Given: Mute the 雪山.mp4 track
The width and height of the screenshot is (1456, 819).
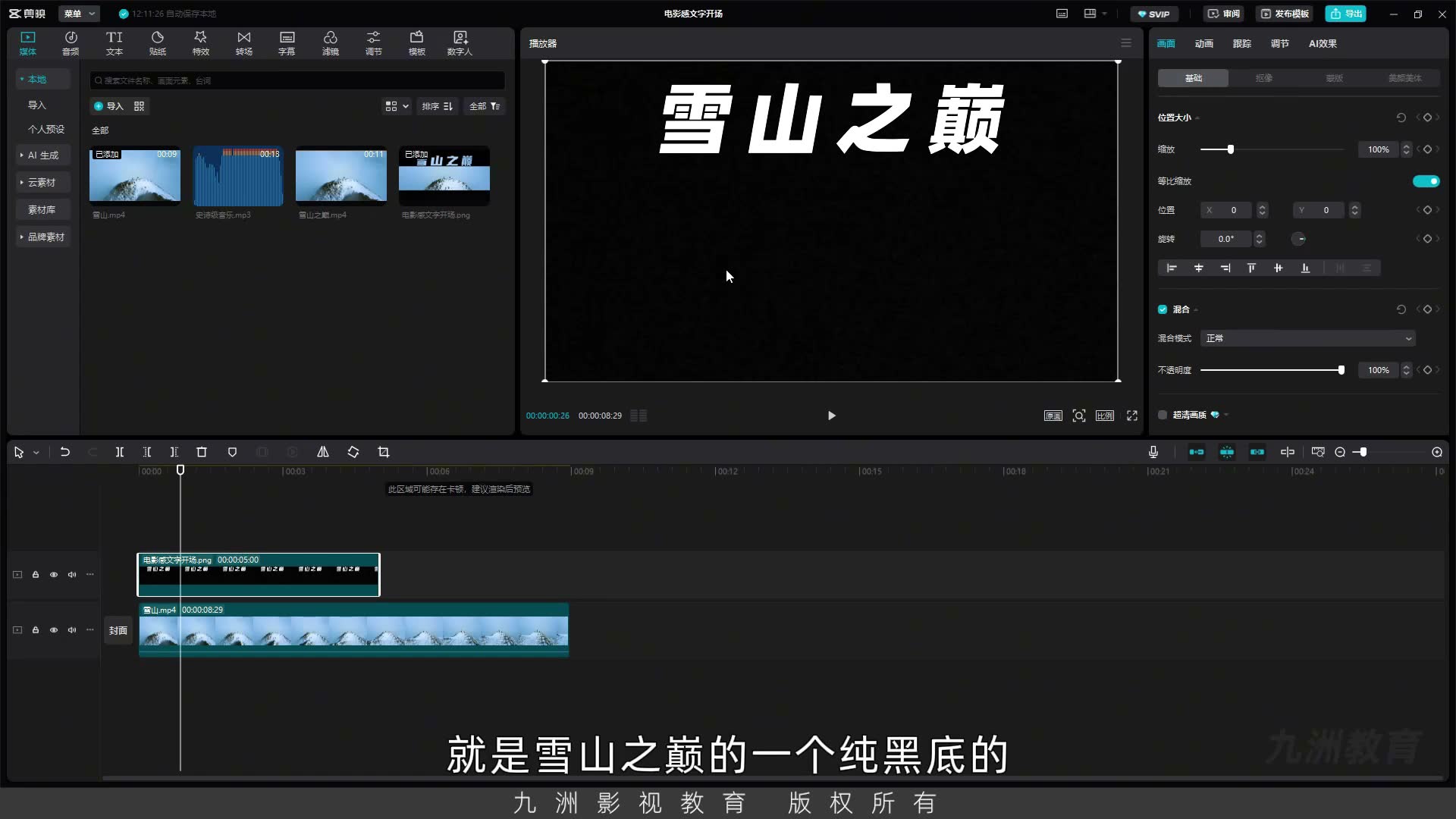Looking at the screenshot, I should click(x=72, y=630).
